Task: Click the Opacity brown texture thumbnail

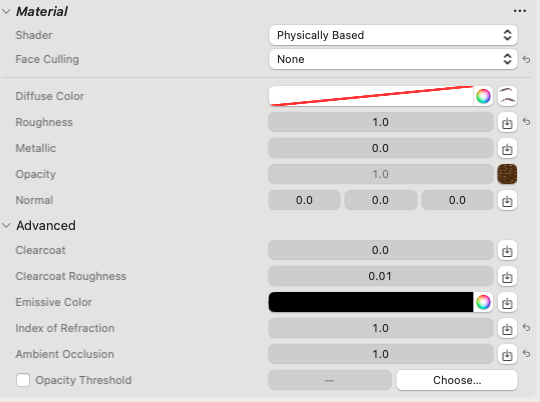Action: (x=507, y=174)
